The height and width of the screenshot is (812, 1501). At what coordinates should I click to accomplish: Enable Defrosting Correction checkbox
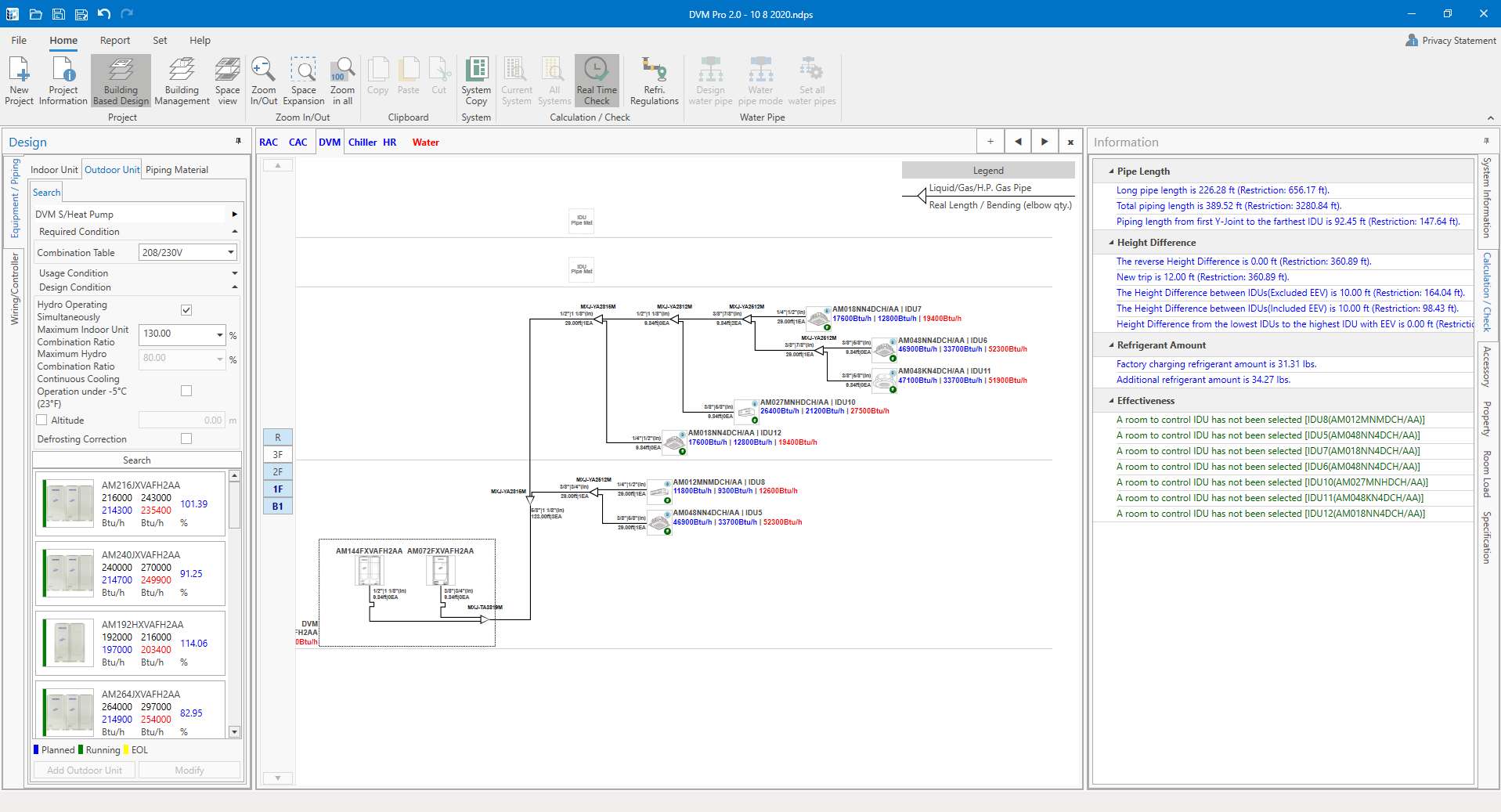(x=186, y=438)
